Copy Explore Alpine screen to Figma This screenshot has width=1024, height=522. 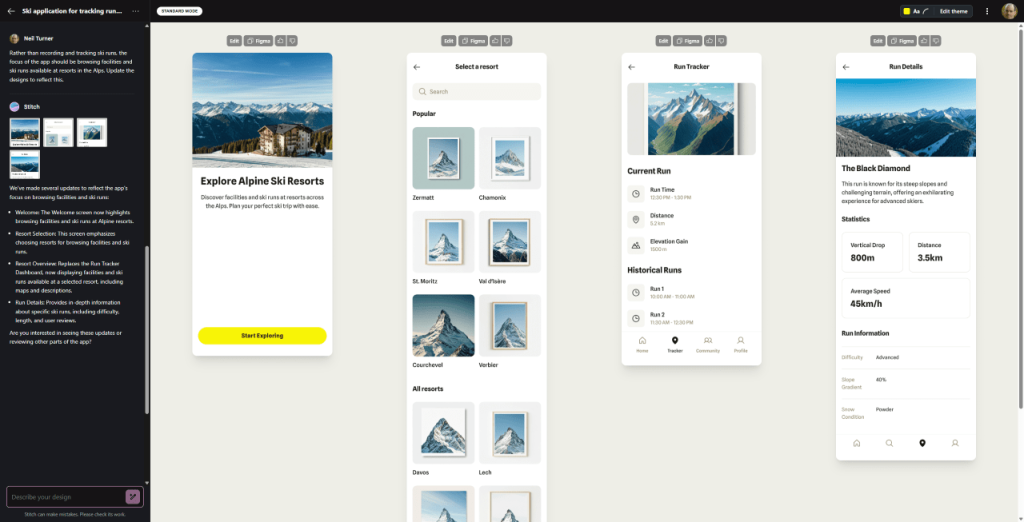point(259,41)
